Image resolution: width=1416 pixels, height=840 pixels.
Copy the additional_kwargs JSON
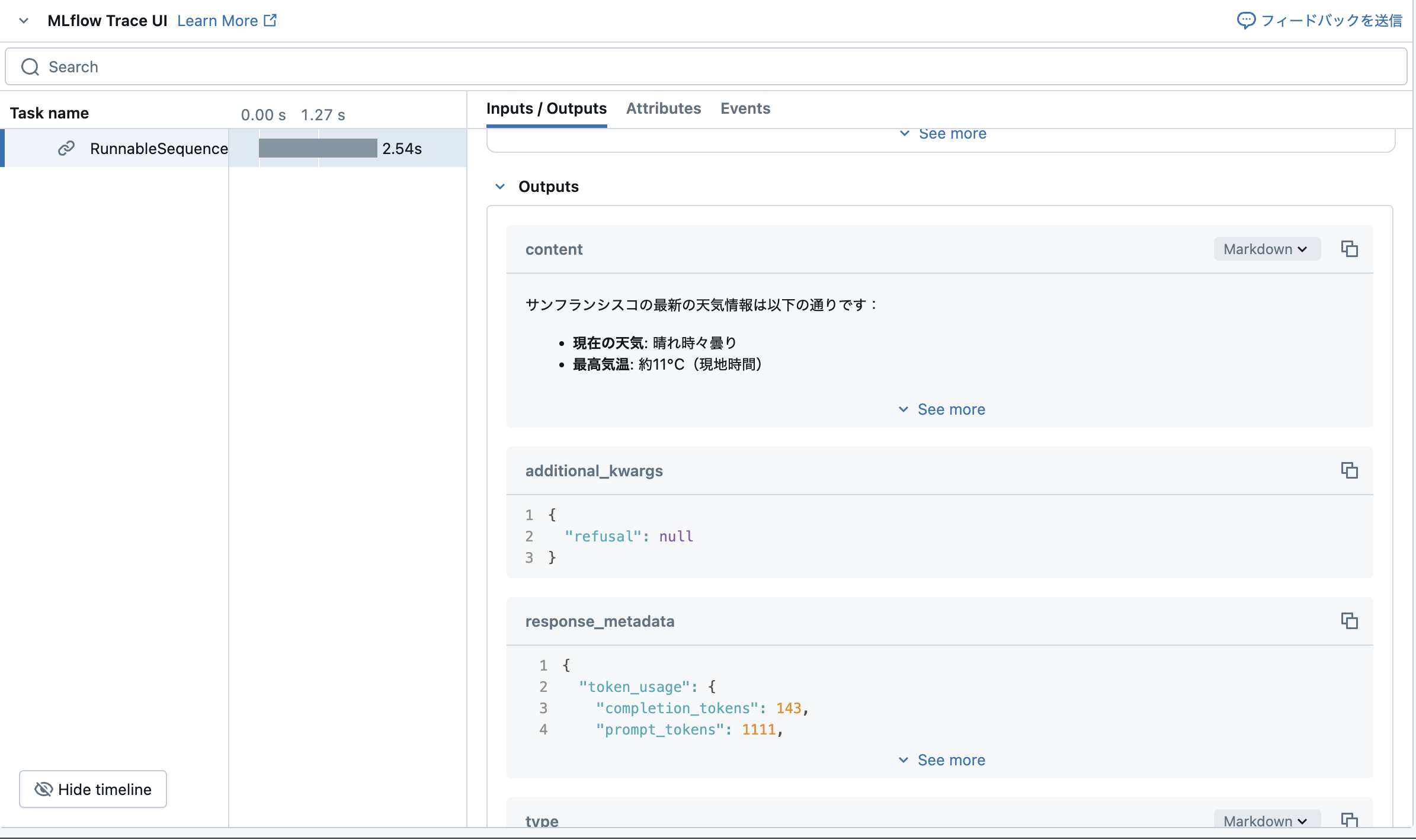pyautogui.click(x=1349, y=470)
